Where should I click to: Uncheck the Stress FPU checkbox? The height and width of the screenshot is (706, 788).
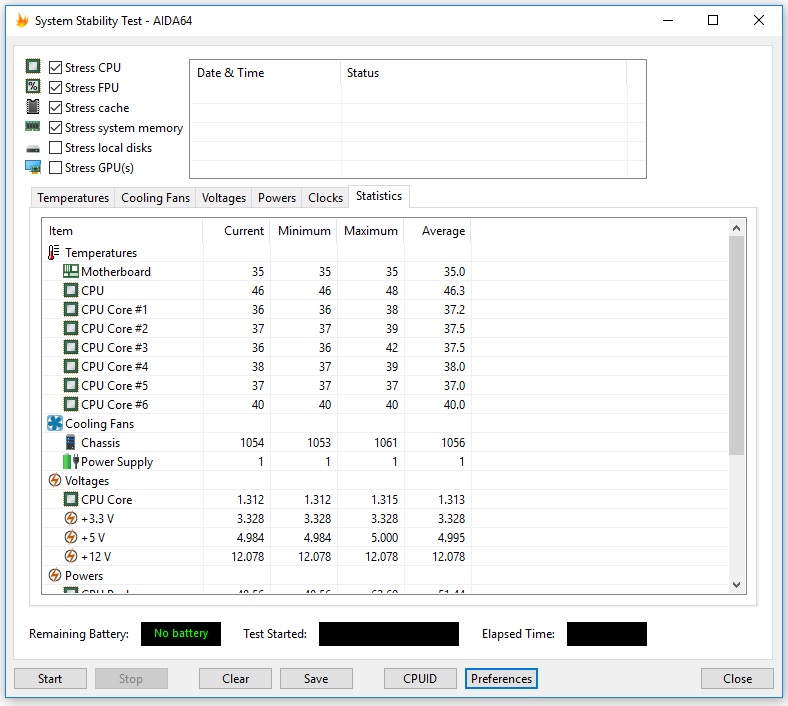point(55,87)
